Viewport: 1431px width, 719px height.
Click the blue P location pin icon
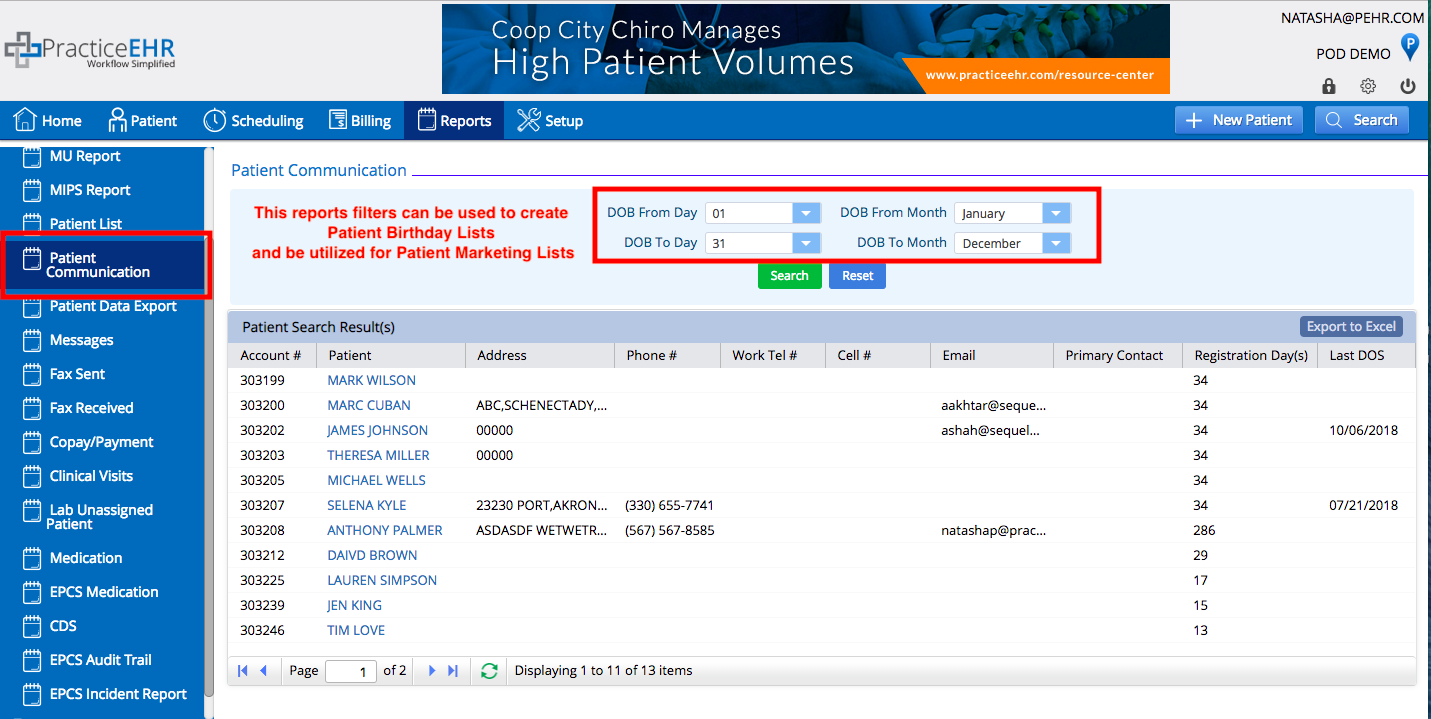[x=1409, y=47]
